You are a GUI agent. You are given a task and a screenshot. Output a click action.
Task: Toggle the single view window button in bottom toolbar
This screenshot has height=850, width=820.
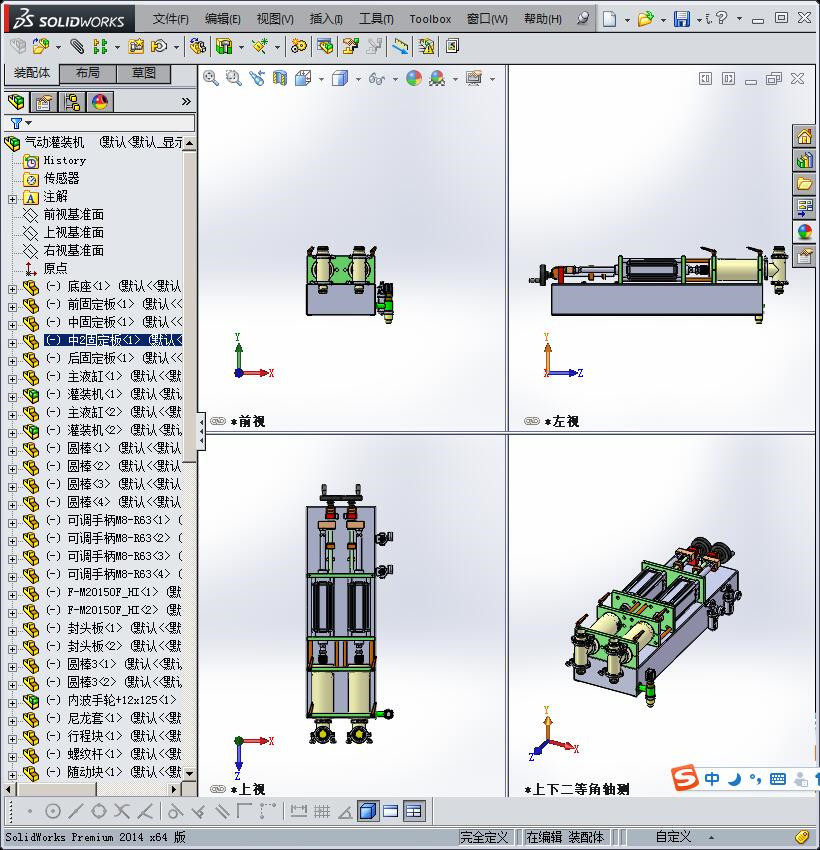point(390,811)
